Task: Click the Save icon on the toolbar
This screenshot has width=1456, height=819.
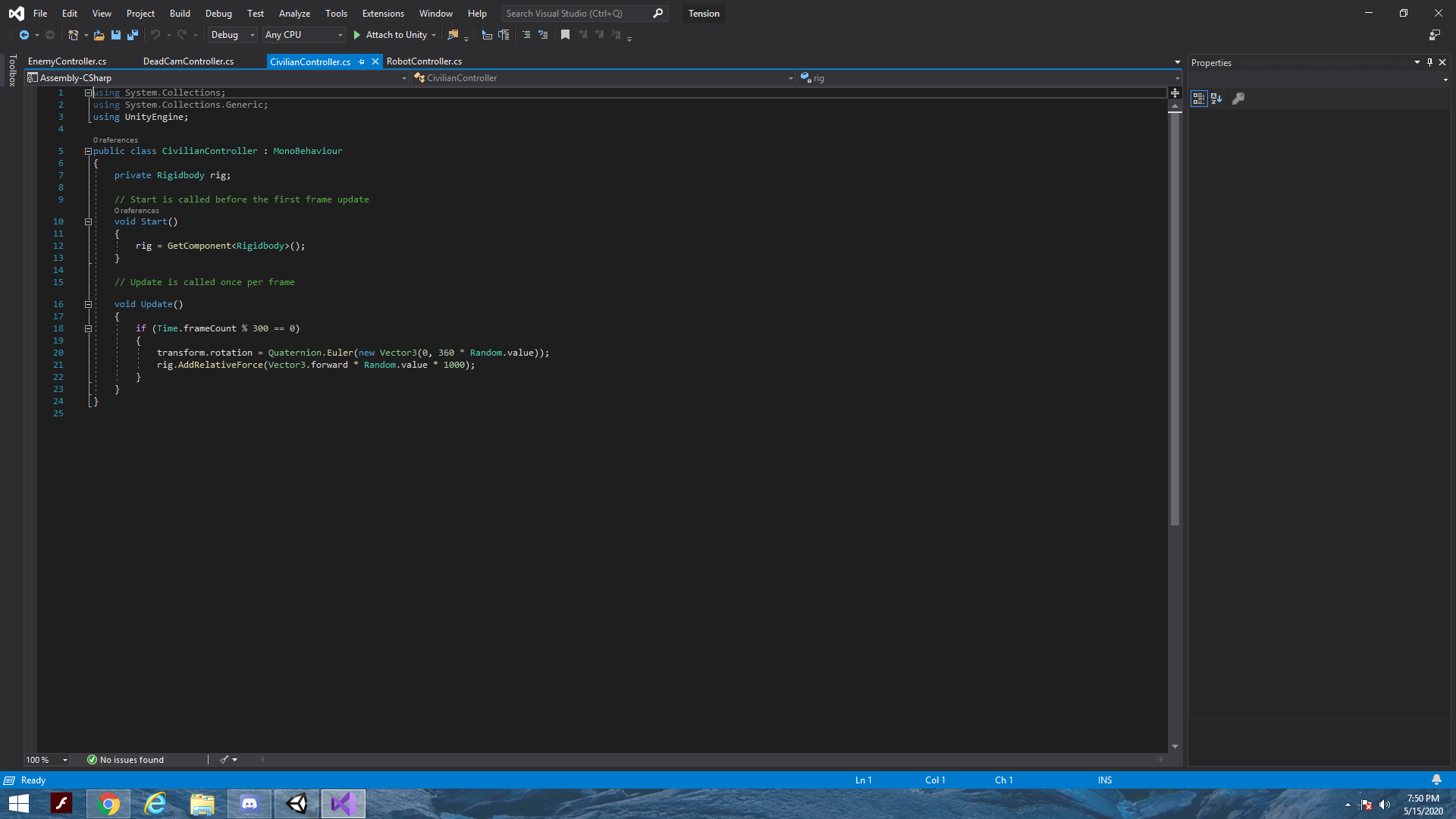Action: (115, 35)
